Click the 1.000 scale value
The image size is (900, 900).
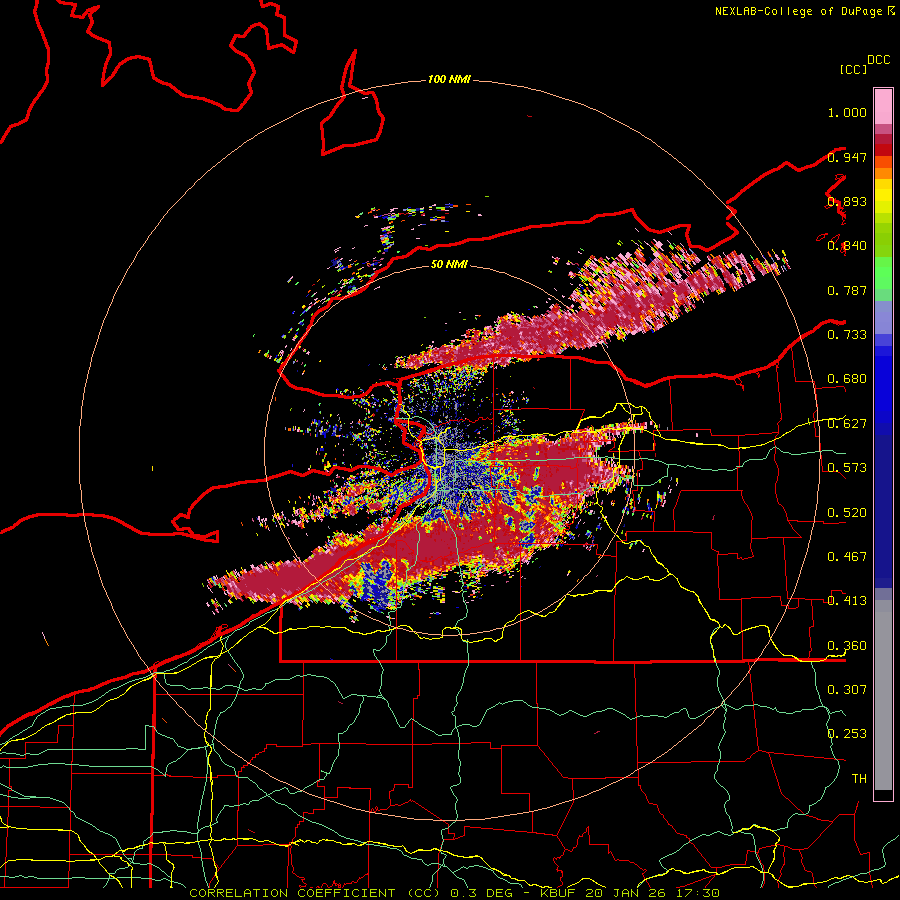847,112
